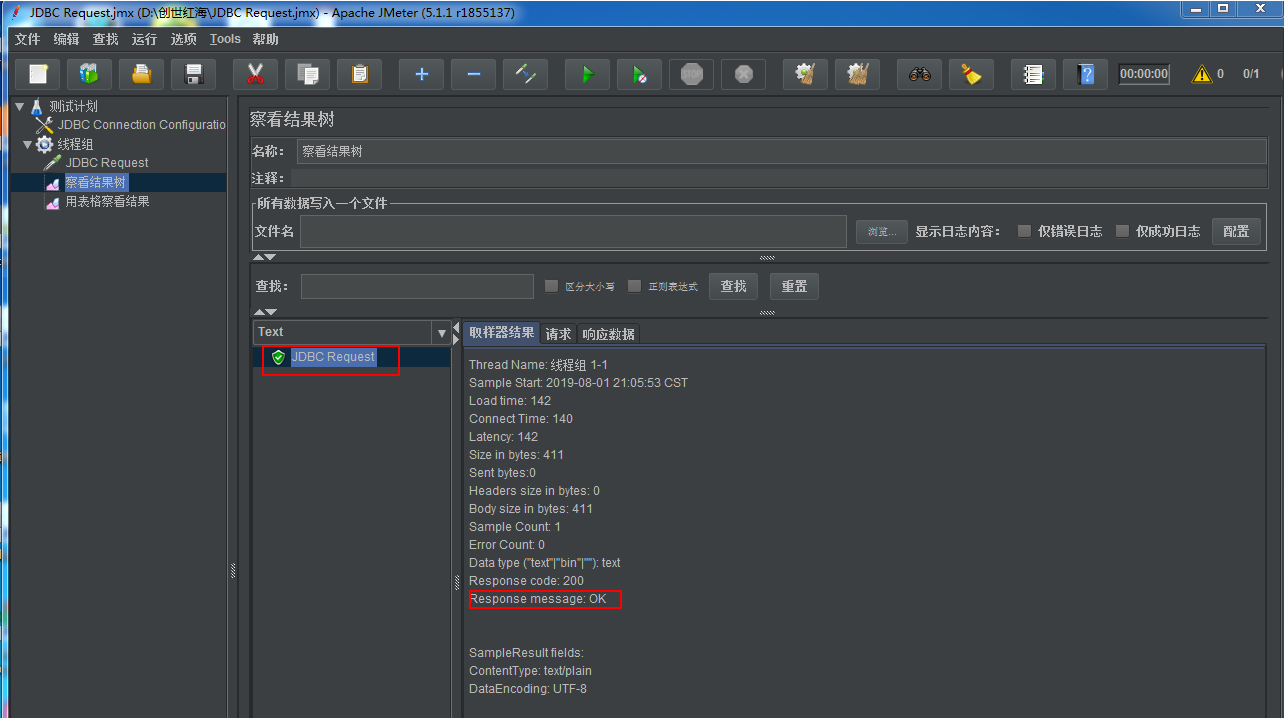Click the Cut scissors icon

point(256,74)
